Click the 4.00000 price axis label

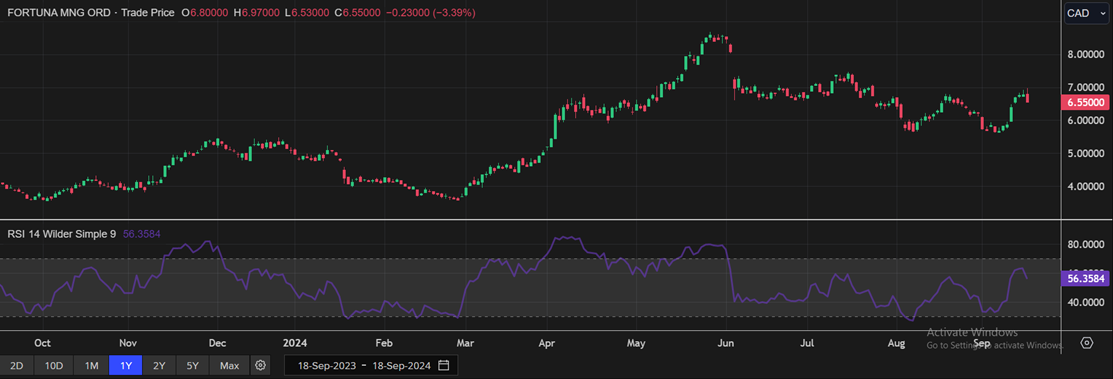click(x=1085, y=187)
